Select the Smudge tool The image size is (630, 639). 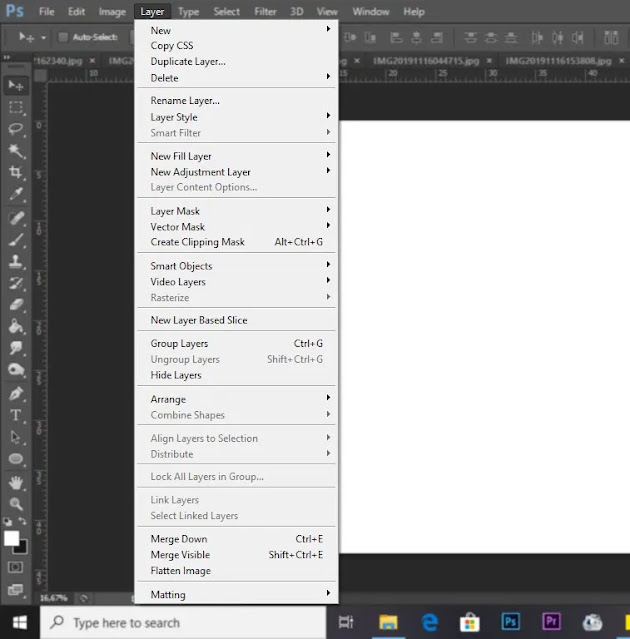[x=16, y=348]
